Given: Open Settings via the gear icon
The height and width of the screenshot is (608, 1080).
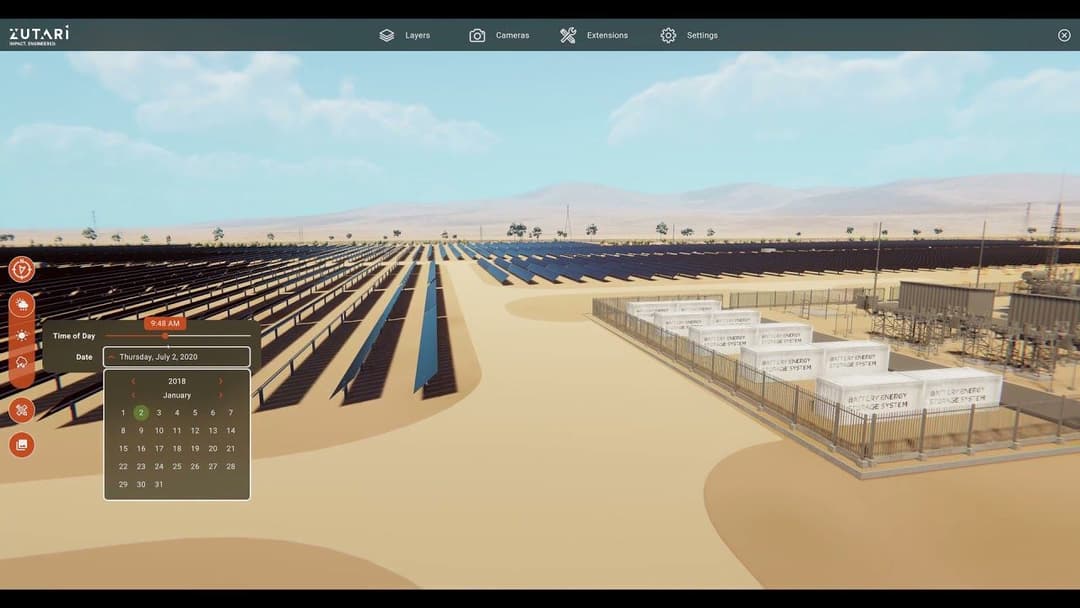Looking at the screenshot, I should [667, 35].
